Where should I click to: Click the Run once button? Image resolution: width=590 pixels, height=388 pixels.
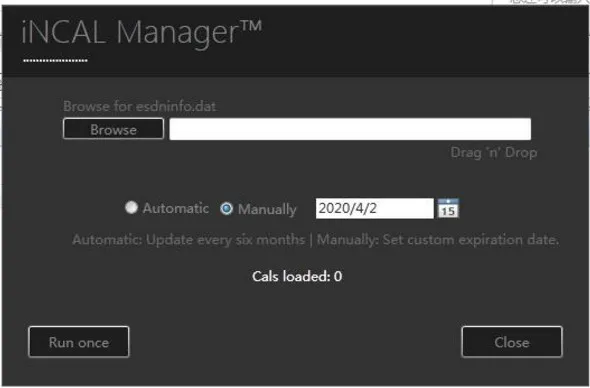[79, 342]
